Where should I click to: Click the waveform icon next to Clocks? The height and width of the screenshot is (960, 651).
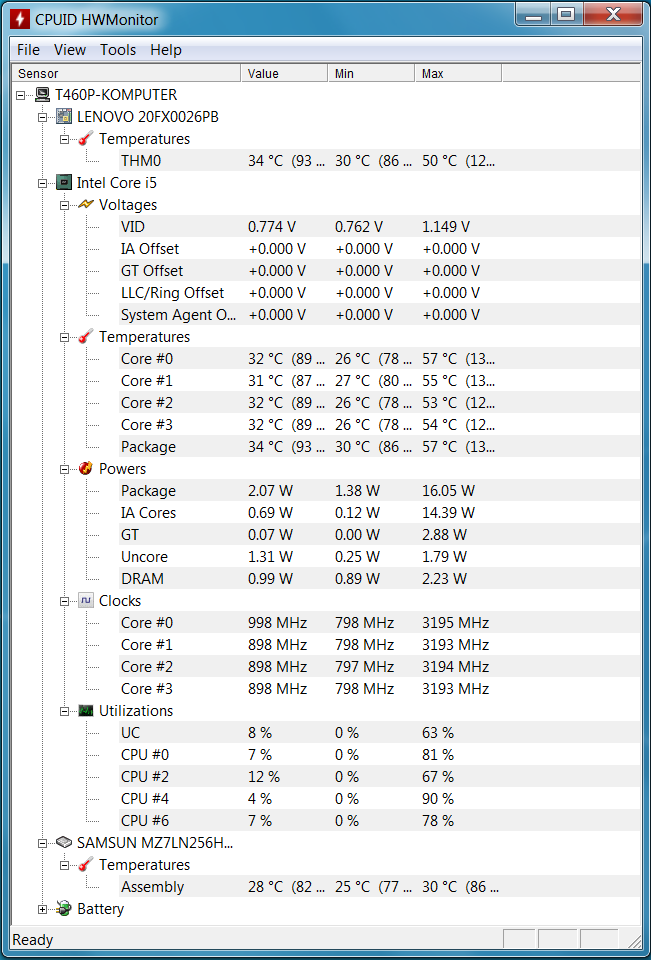tap(86, 601)
